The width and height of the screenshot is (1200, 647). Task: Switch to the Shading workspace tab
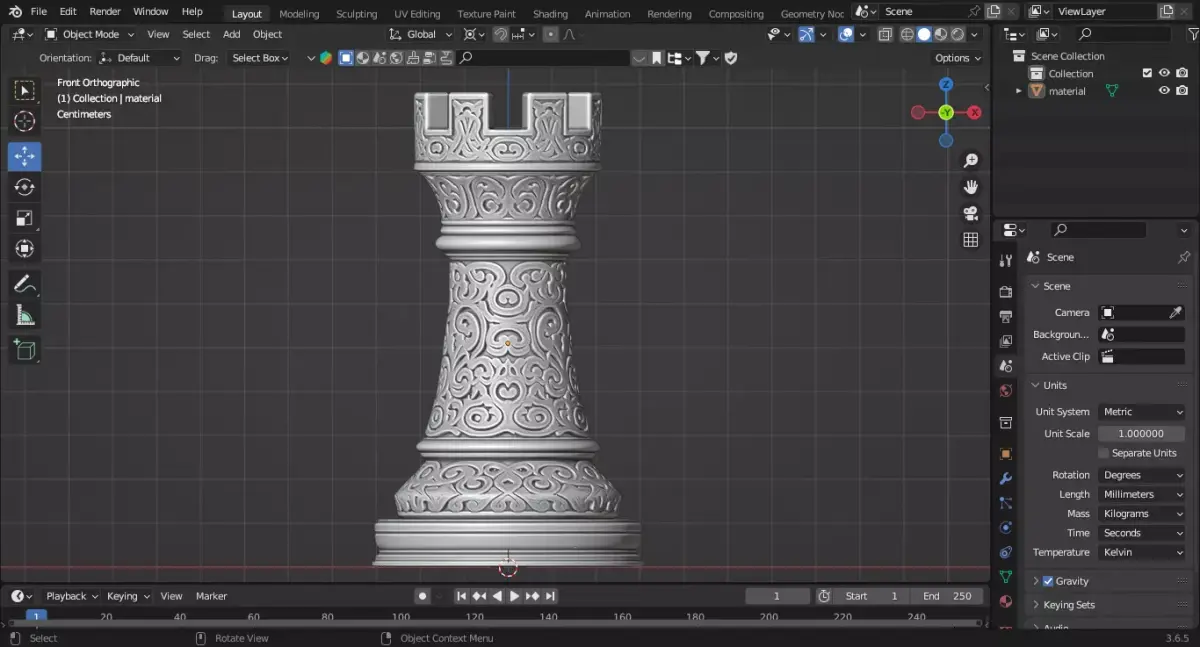click(550, 14)
